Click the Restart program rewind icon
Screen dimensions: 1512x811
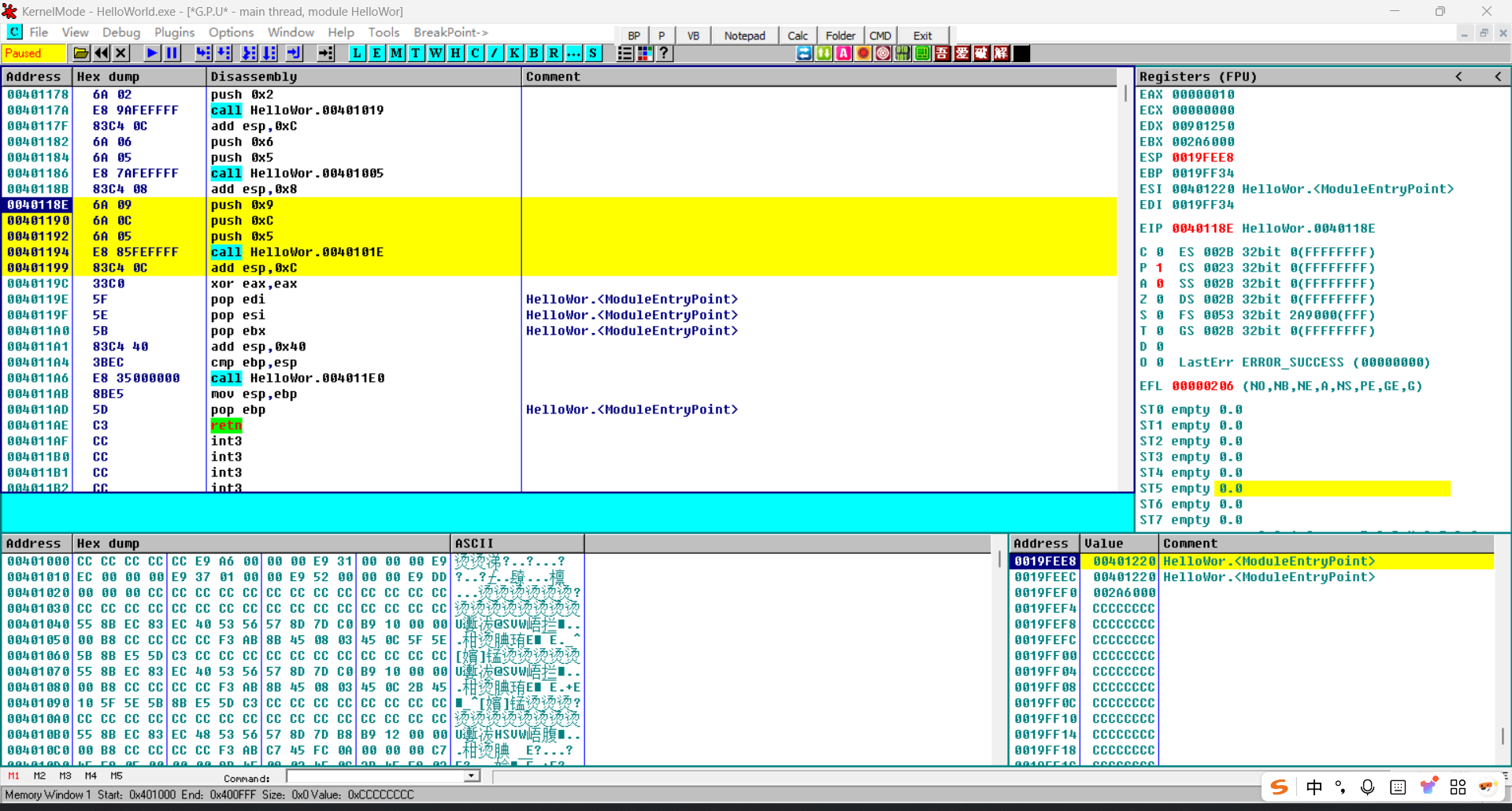pyautogui.click(x=102, y=54)
